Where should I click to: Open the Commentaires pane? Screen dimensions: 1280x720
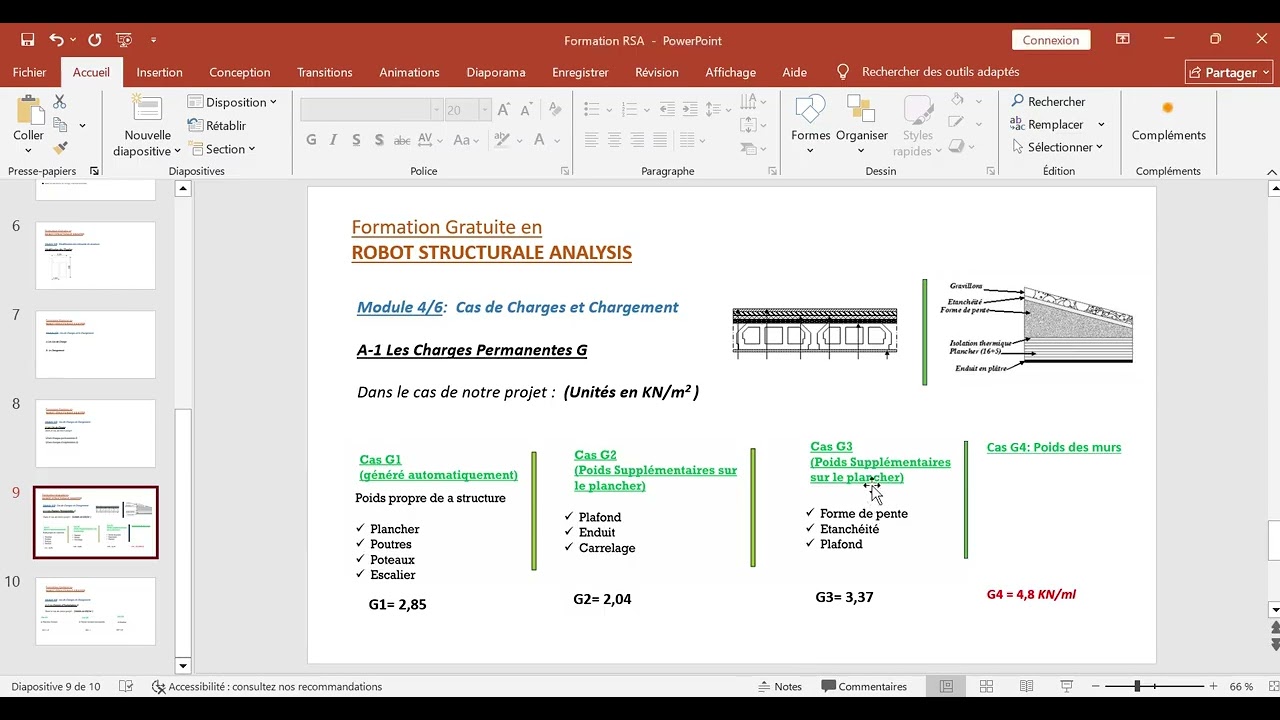click(864, 686)
